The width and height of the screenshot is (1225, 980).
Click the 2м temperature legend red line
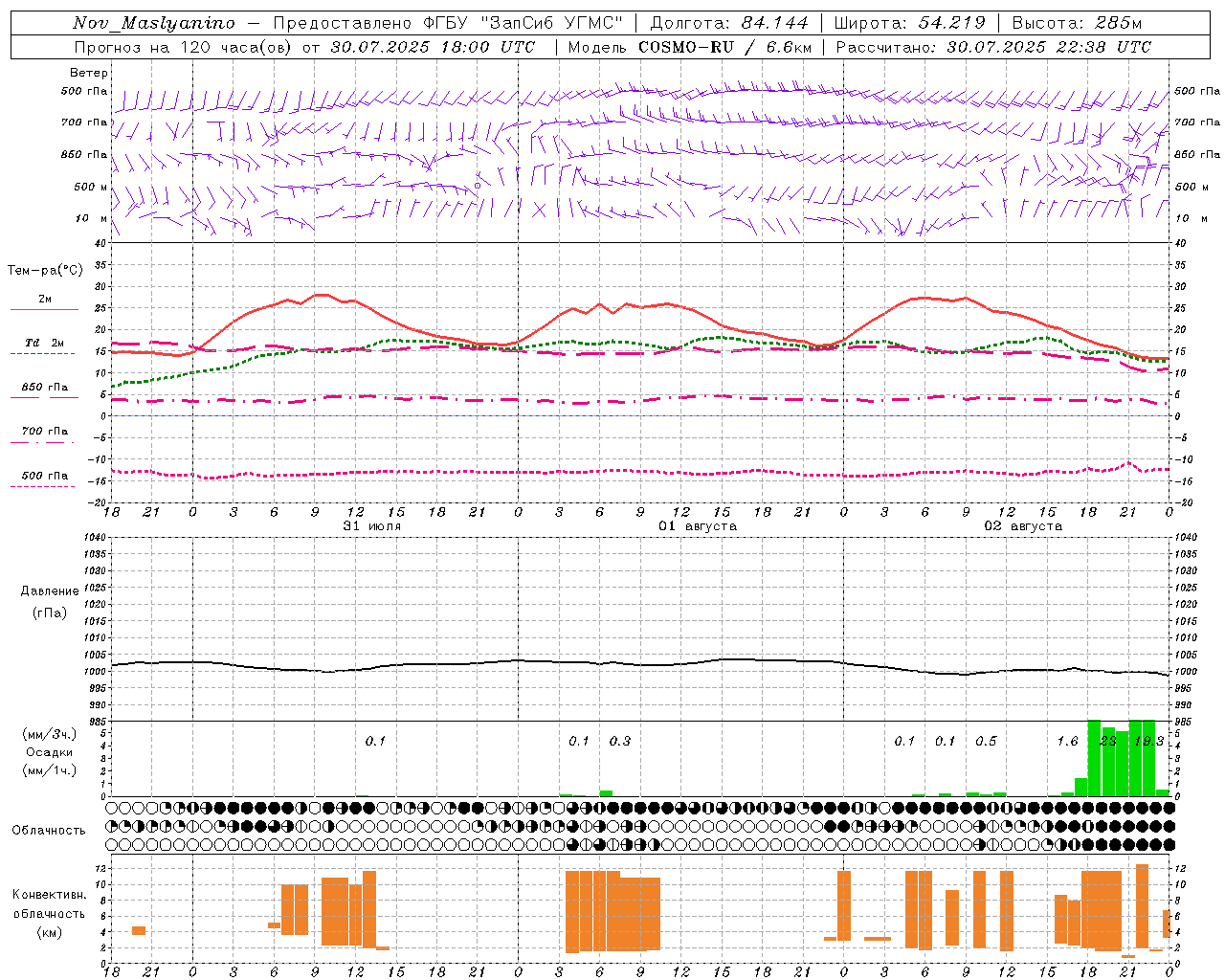(x=44, y=309)
